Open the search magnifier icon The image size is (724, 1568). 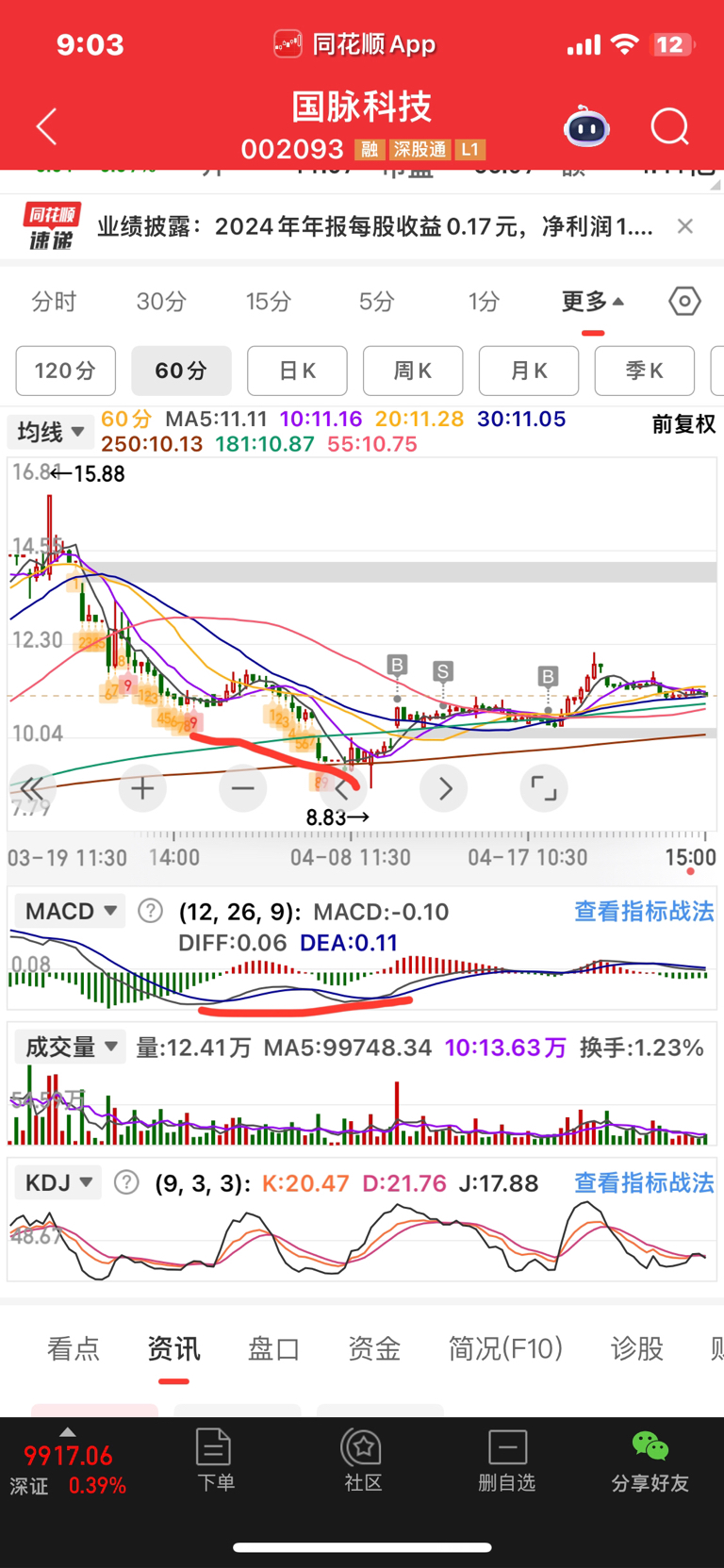pyautogui.click(x=670, y=126)
